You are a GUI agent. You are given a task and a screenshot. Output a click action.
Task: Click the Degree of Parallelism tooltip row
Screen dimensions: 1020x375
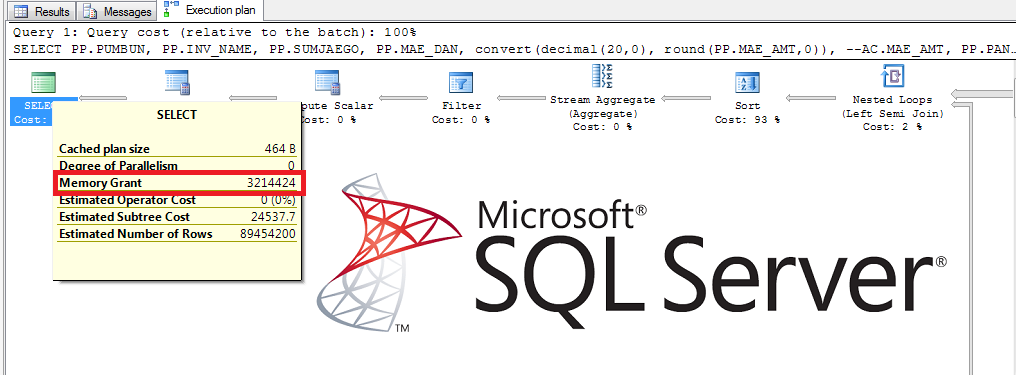tap(177, 166)
